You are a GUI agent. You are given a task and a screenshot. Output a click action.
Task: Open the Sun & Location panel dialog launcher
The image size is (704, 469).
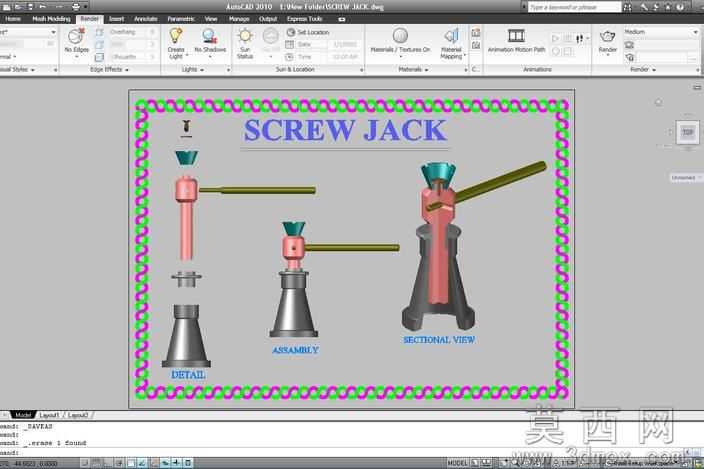tap(361, 70)
